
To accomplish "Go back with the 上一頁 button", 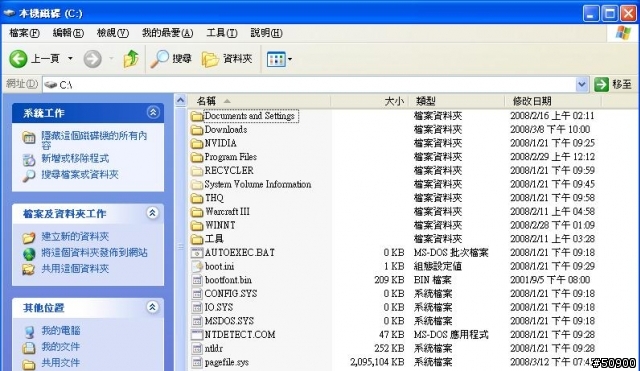I will 34,59.
